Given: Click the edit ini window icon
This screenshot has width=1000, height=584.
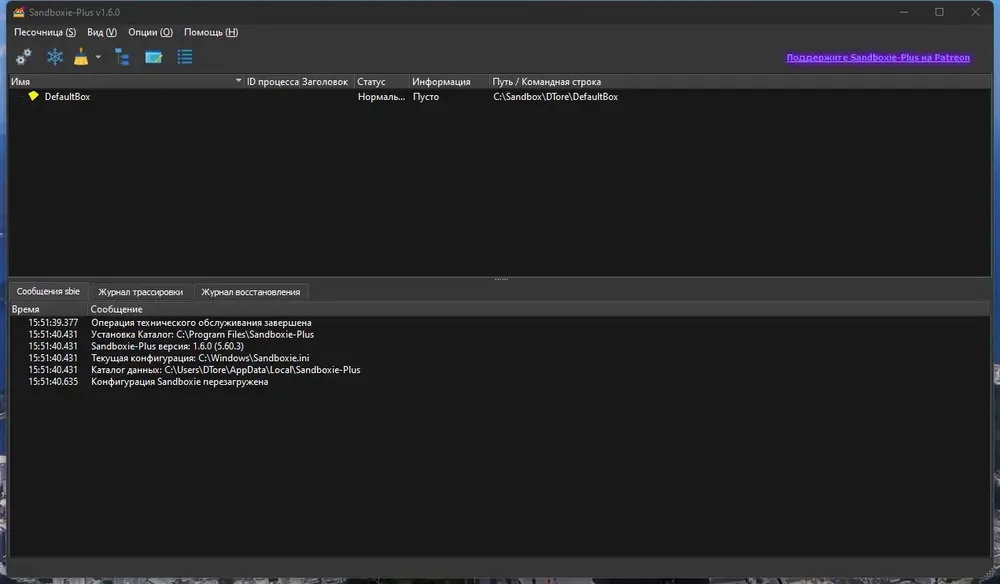Looking at the screenshot, I should tap(153, 57).
